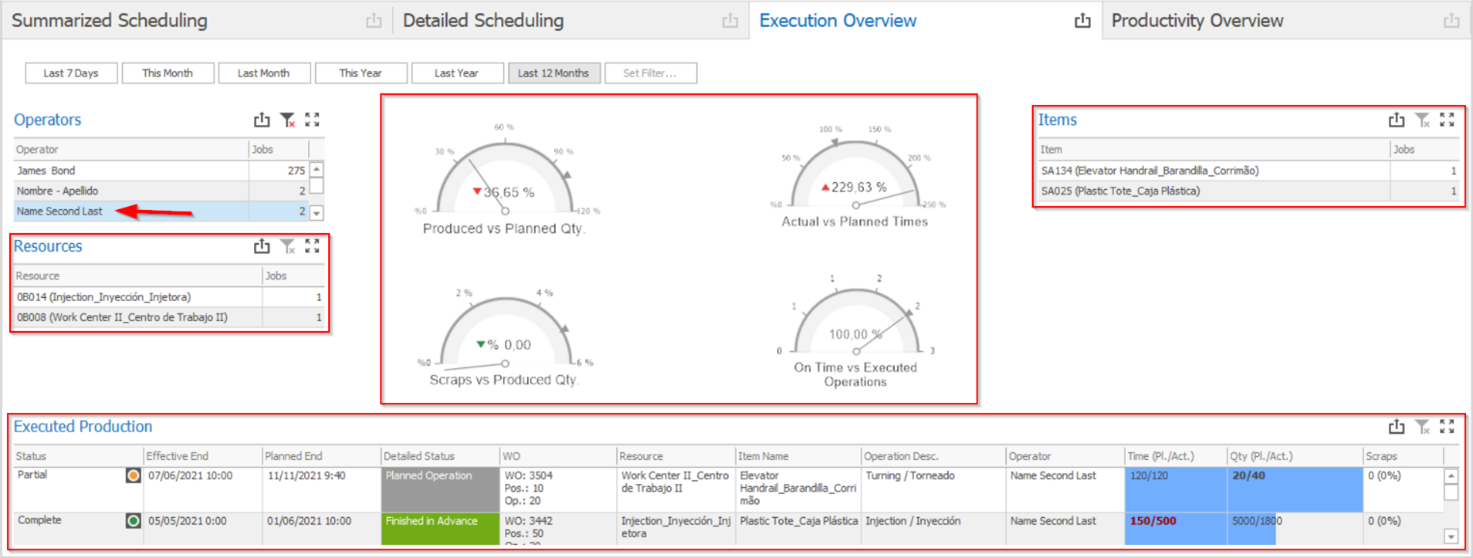The width and height of the screenshot is (1473, 558).
Task: Maximize the Executed Production panel
Action: pyautogui.click(x=1446, y=427)
